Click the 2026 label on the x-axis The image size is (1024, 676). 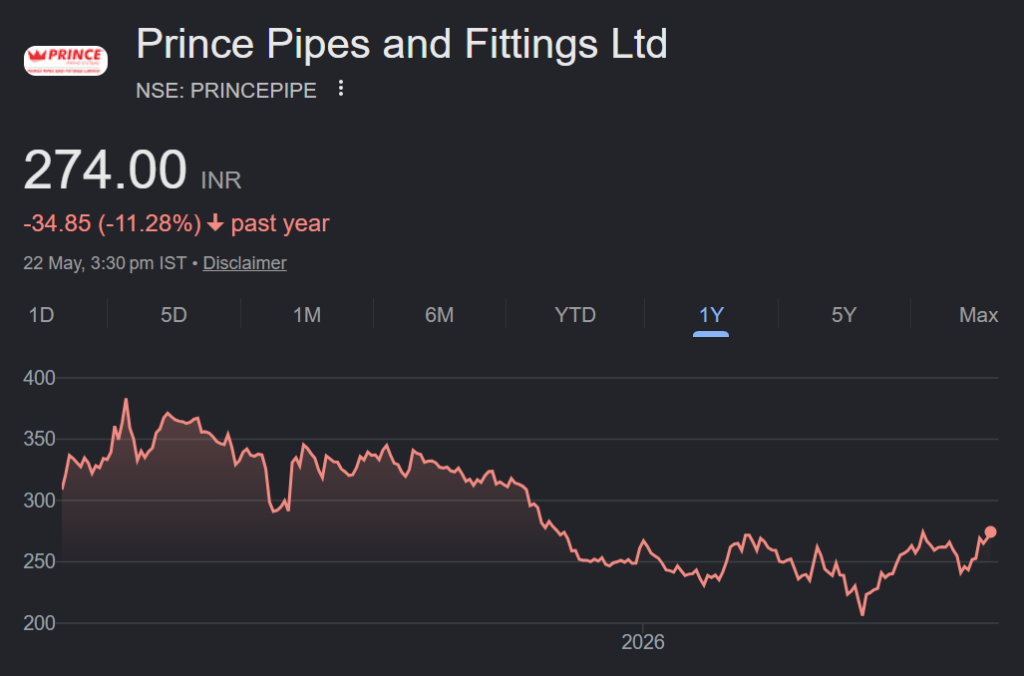click(643, 642)
